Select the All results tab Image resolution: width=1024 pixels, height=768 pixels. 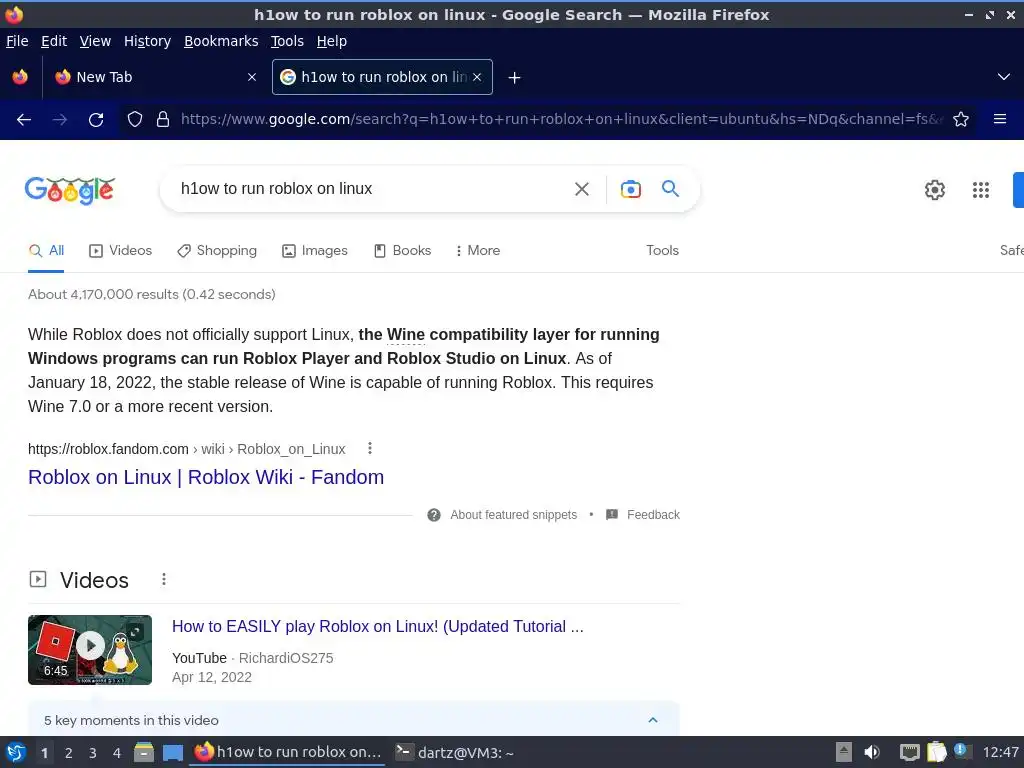[46, 251]
